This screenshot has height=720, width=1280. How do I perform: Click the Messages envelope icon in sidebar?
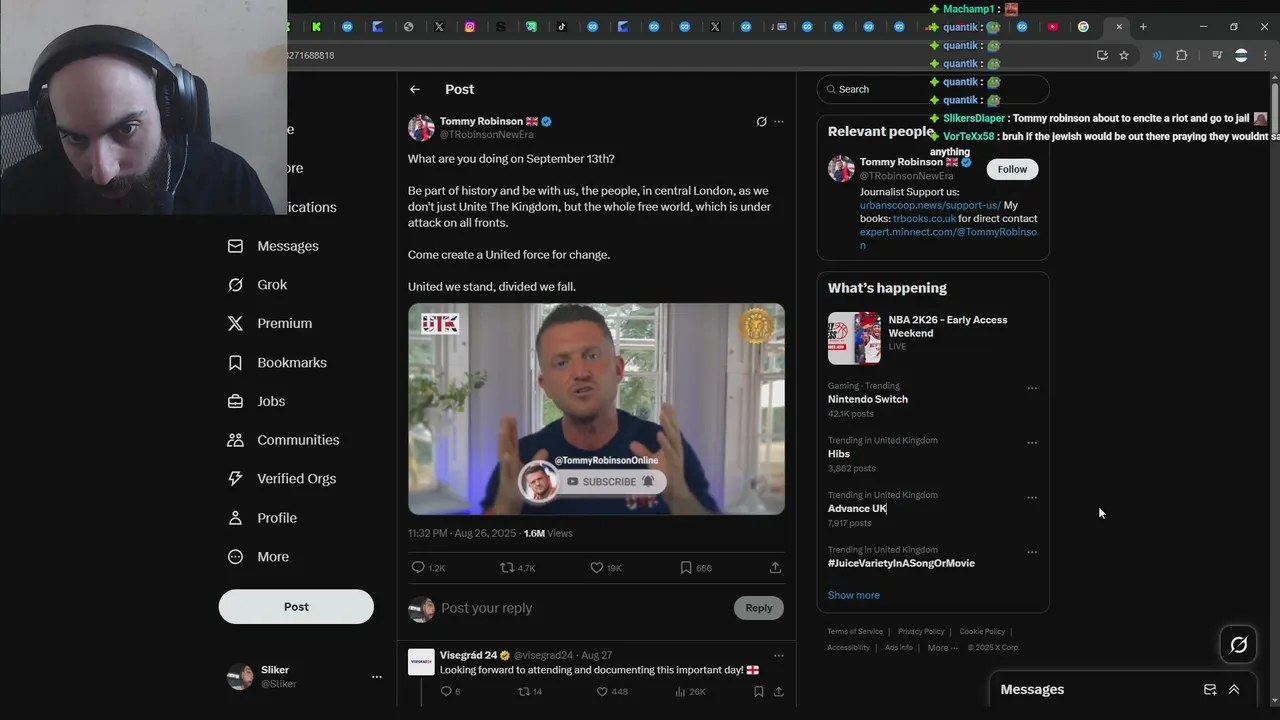[x=235, y=246]
